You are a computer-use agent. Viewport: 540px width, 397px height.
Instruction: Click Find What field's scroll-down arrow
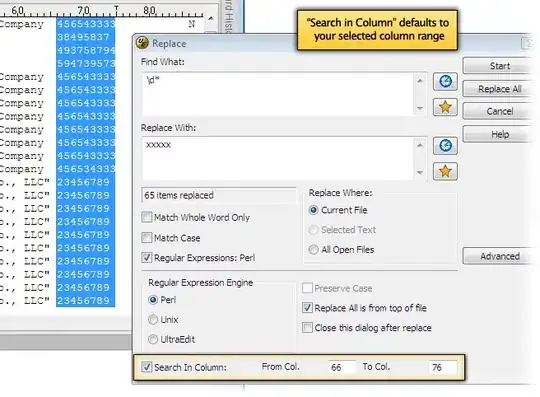click(x=420, y=108)
